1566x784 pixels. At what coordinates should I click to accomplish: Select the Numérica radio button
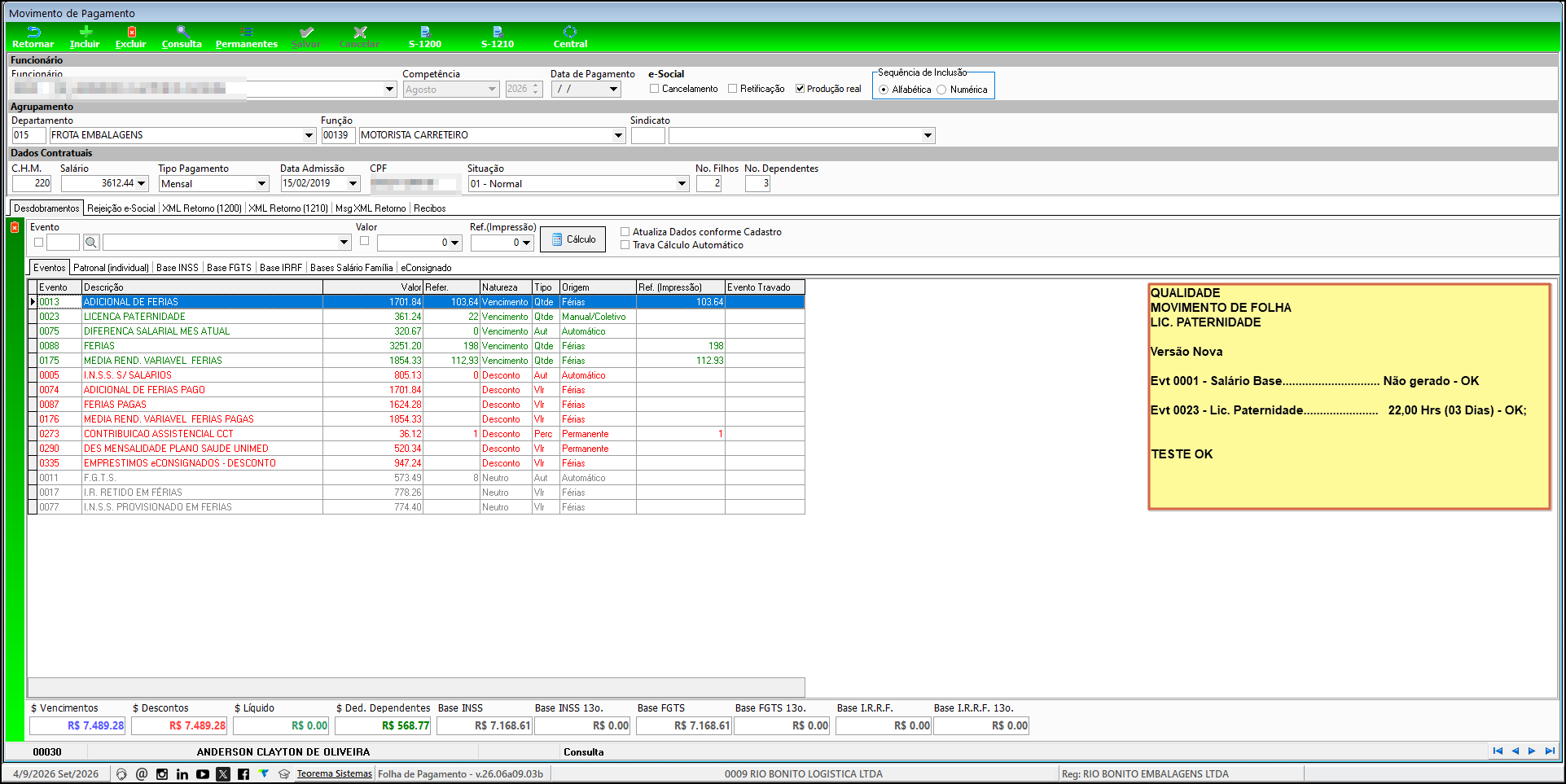[x=941, y=90]
